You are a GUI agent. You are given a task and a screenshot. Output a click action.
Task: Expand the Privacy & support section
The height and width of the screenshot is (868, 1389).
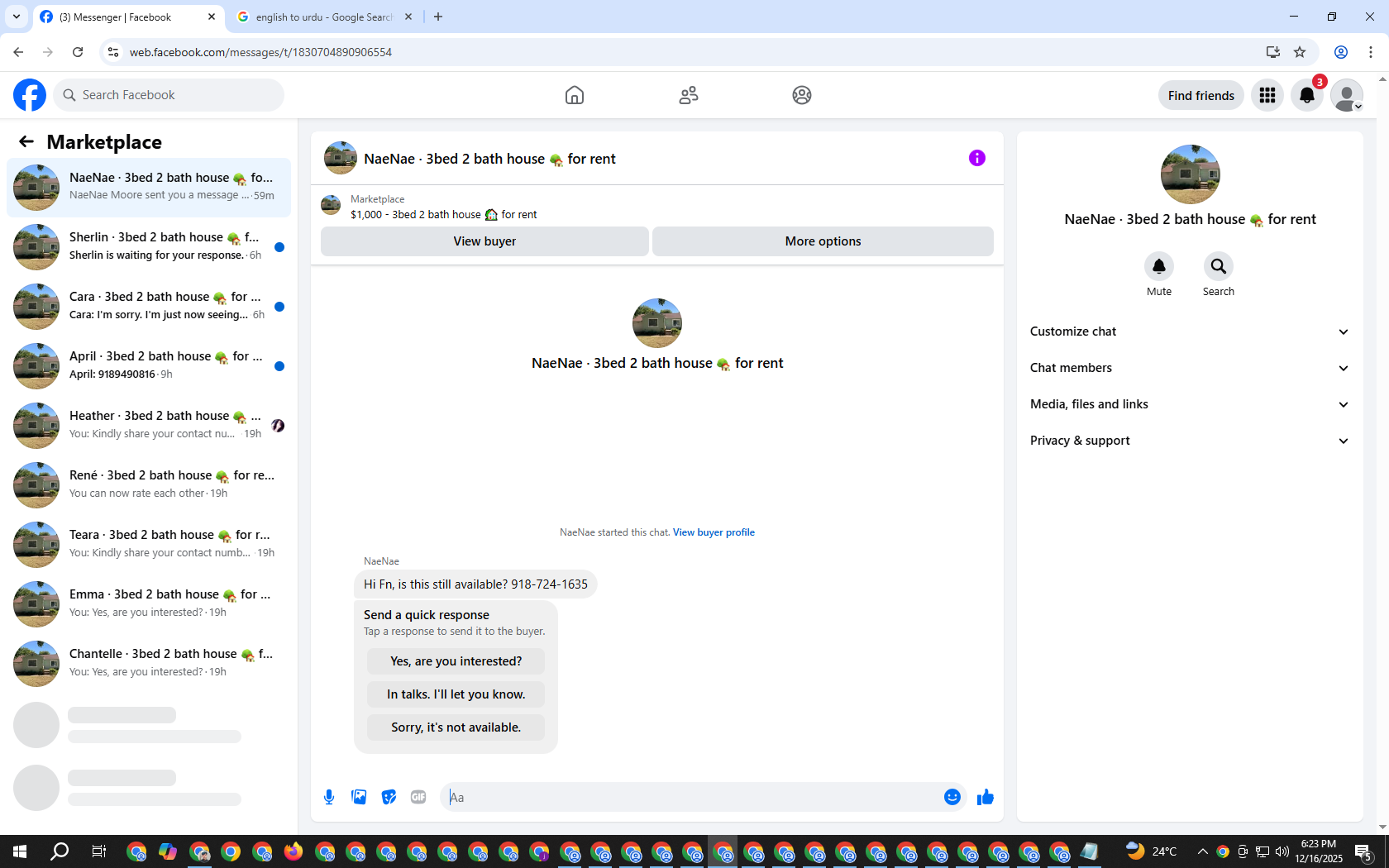[x=1190, y=441]
